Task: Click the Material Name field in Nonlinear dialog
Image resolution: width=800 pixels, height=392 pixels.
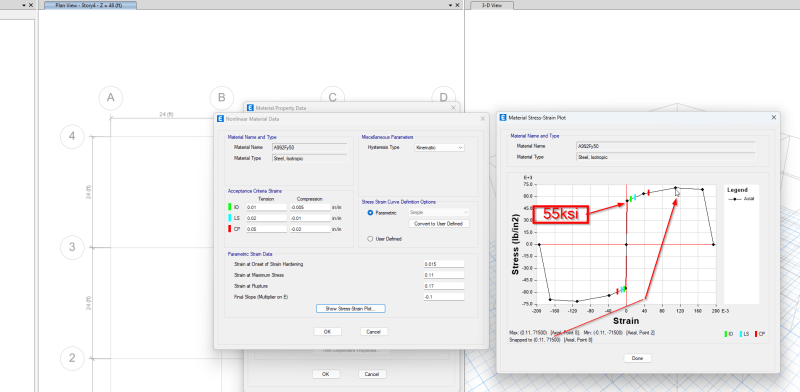Action: click(x=310, y=147)
